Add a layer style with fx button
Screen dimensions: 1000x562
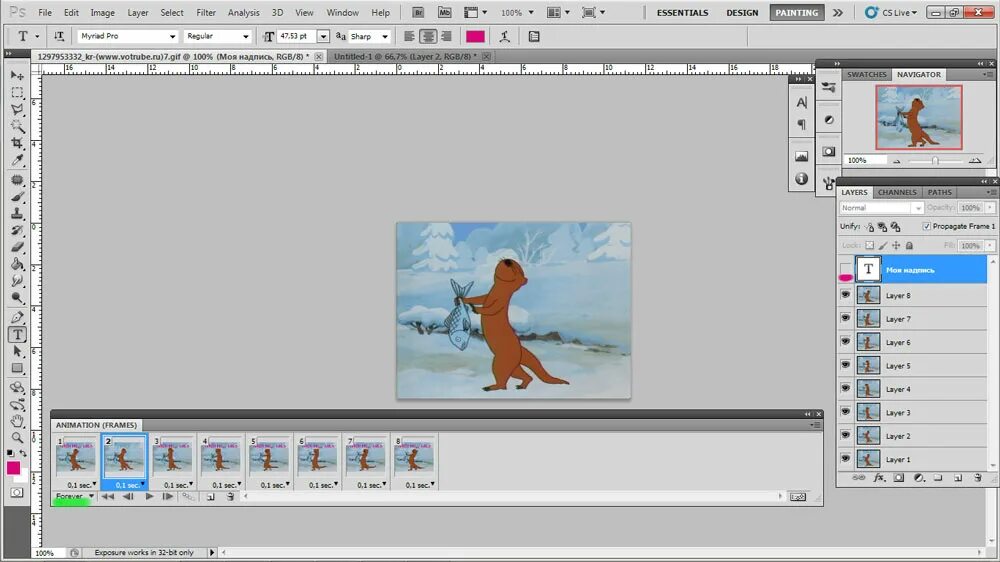(879, 478)
